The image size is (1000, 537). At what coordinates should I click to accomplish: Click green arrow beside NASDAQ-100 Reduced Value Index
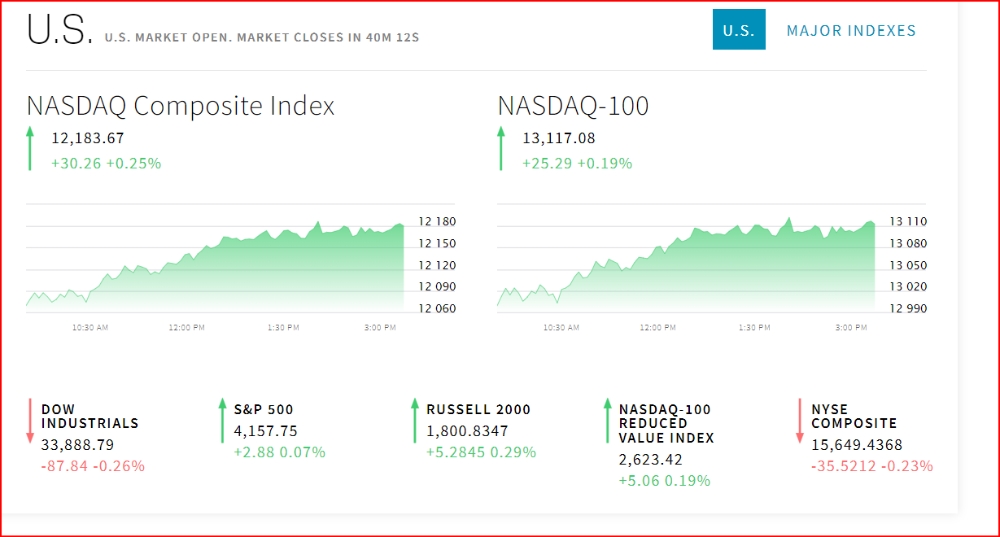[x=607, y=420]
